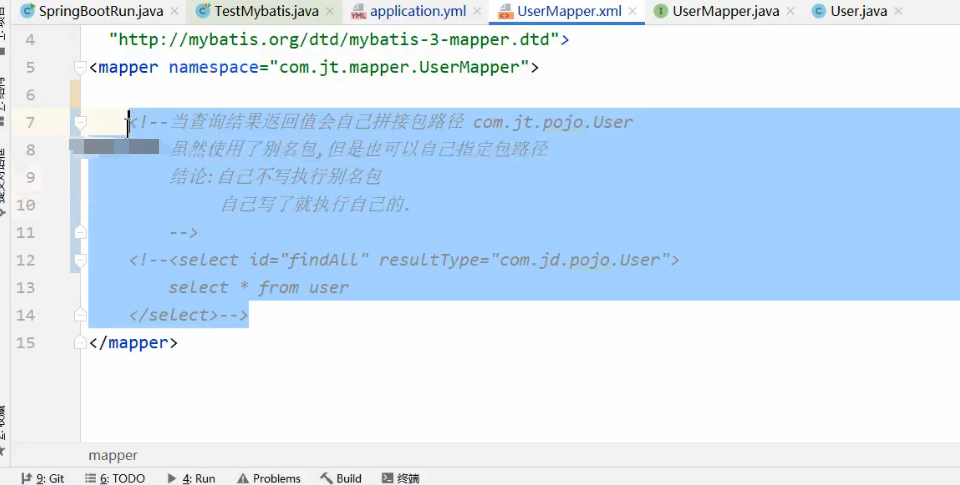This screenshot has width=960, height=485.
Task: Click the "select * from user" SQL line
Action: coord(259,288)
